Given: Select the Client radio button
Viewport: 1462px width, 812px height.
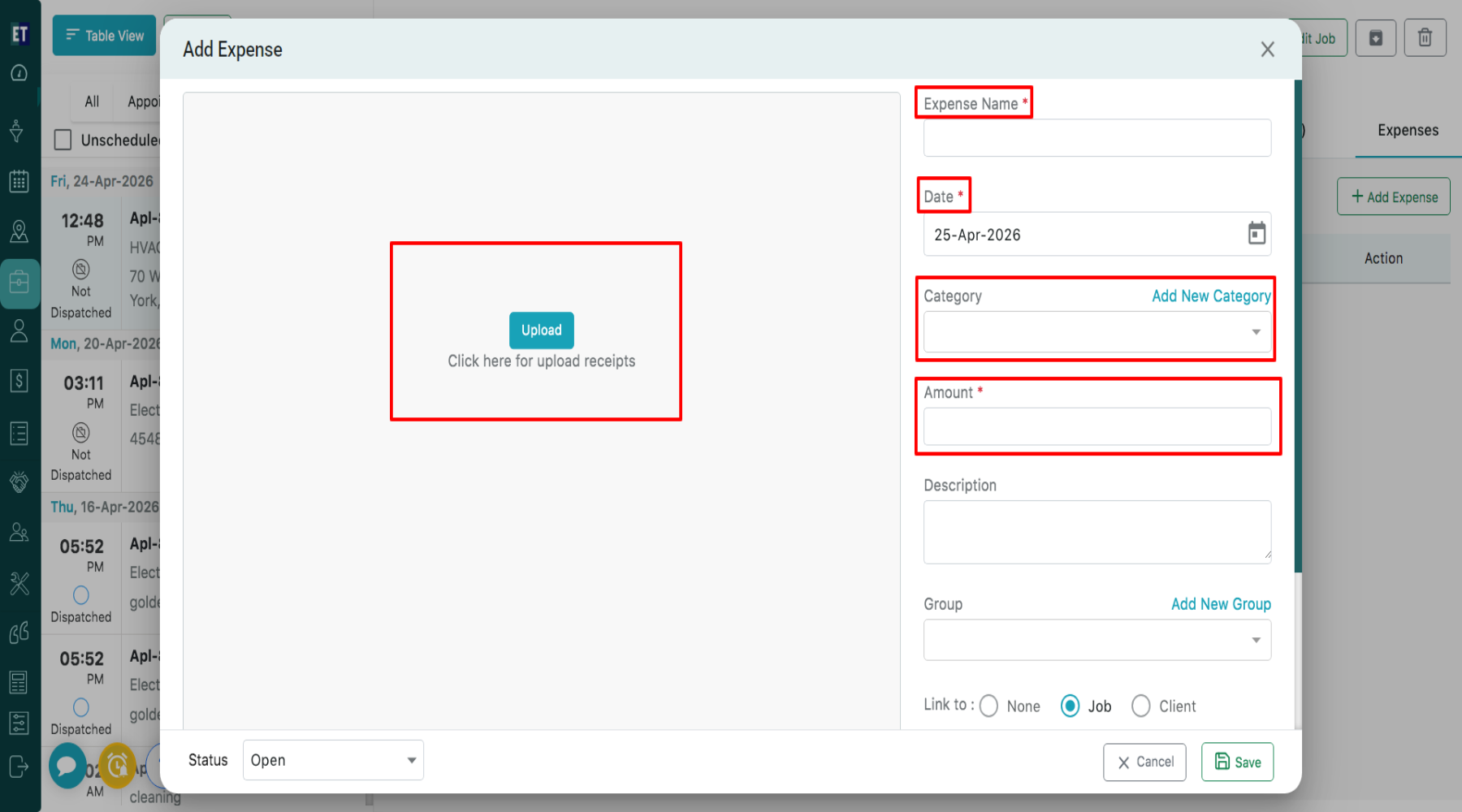Looking at the screenshot, I should [1140, 706].
